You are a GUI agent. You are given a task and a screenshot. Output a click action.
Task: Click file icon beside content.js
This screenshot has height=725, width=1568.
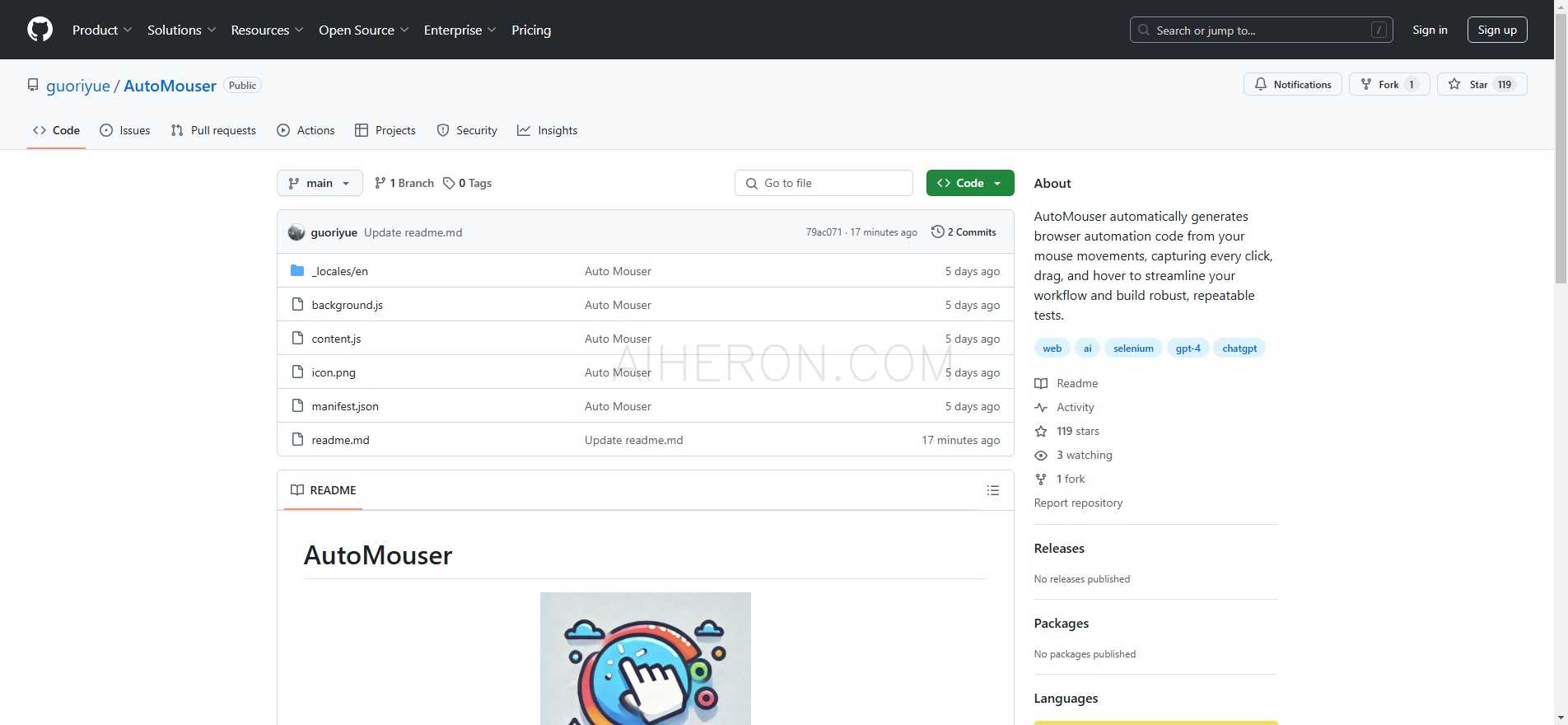point(297,339)
